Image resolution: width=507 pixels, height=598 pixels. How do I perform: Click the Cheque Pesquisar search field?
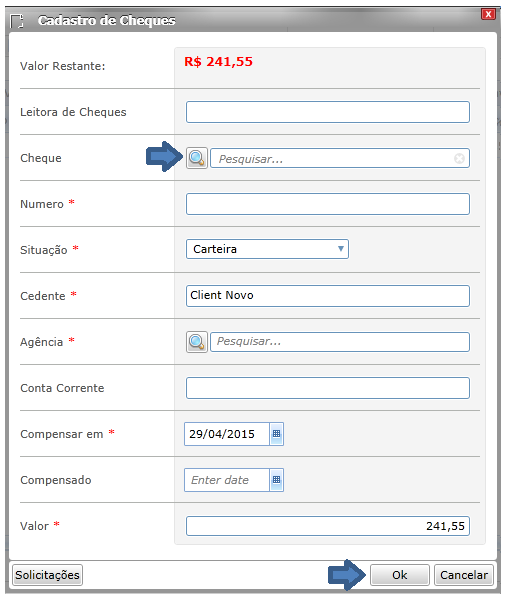coord(340,158)
